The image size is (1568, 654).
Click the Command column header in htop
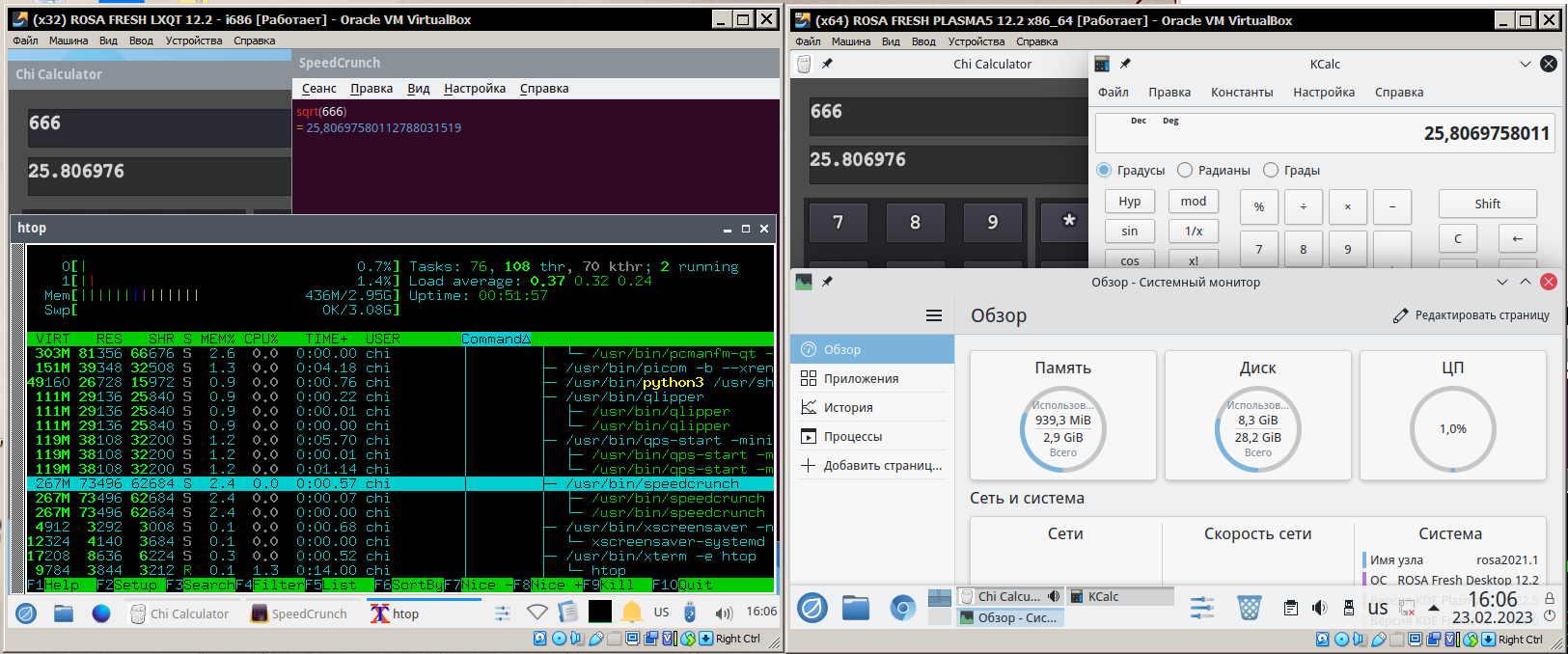495,339
